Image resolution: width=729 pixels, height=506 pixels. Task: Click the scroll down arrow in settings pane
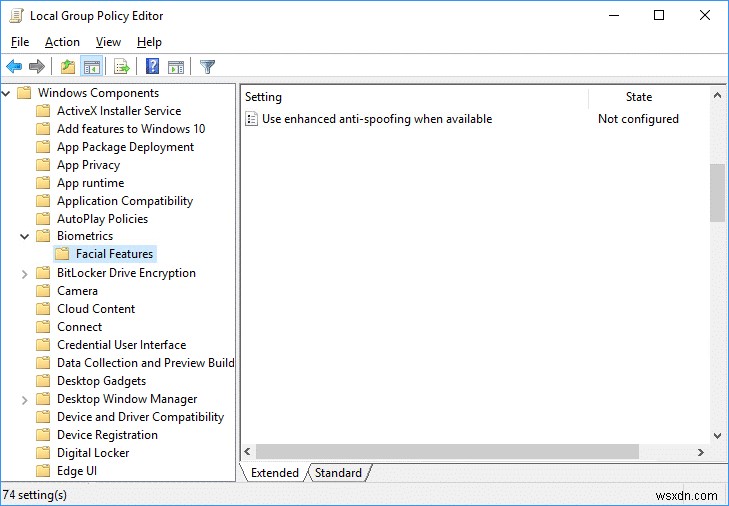pyautogui.click(x=717, y=436)
